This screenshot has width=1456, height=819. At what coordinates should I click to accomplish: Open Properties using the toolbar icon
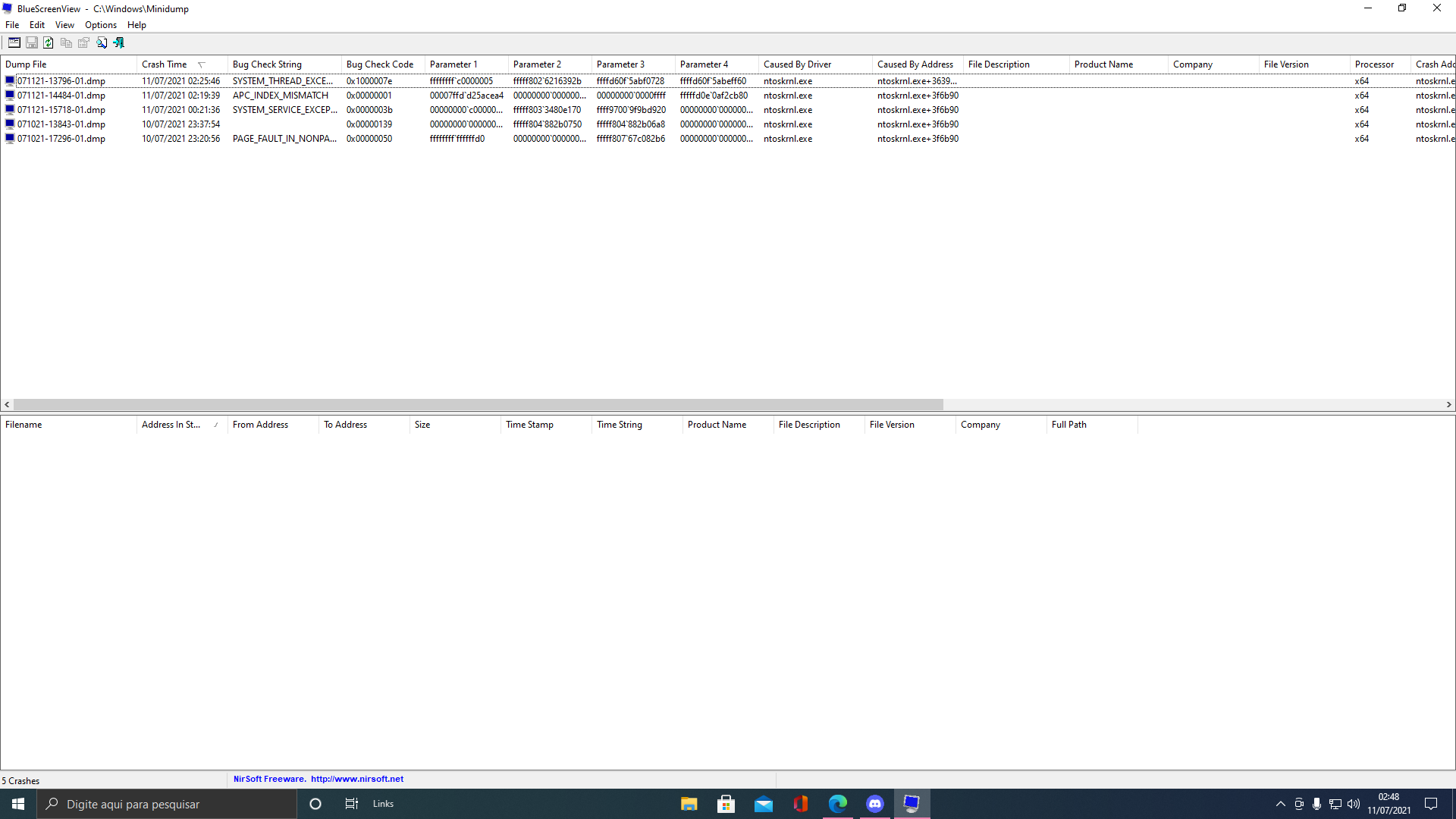(83, 43)
